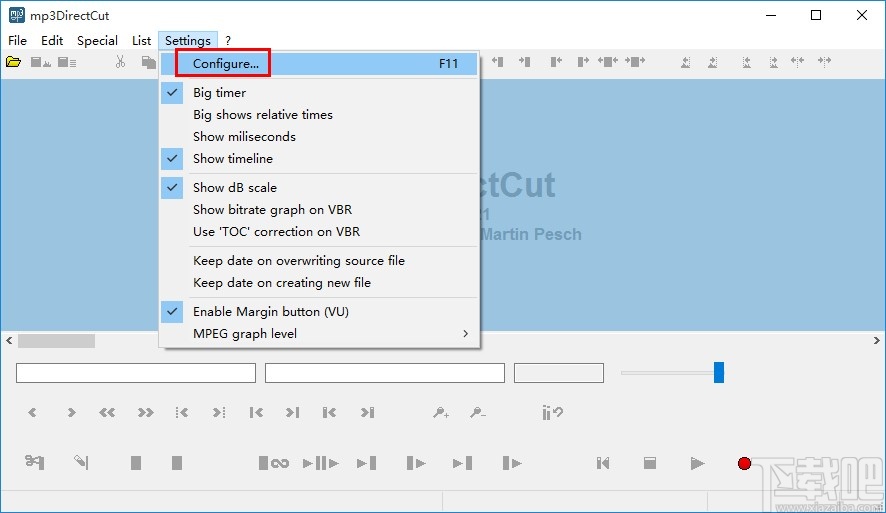Click the blue volume slider handle
The width and height of the screenshot is (886, 513).
[719, 373]
